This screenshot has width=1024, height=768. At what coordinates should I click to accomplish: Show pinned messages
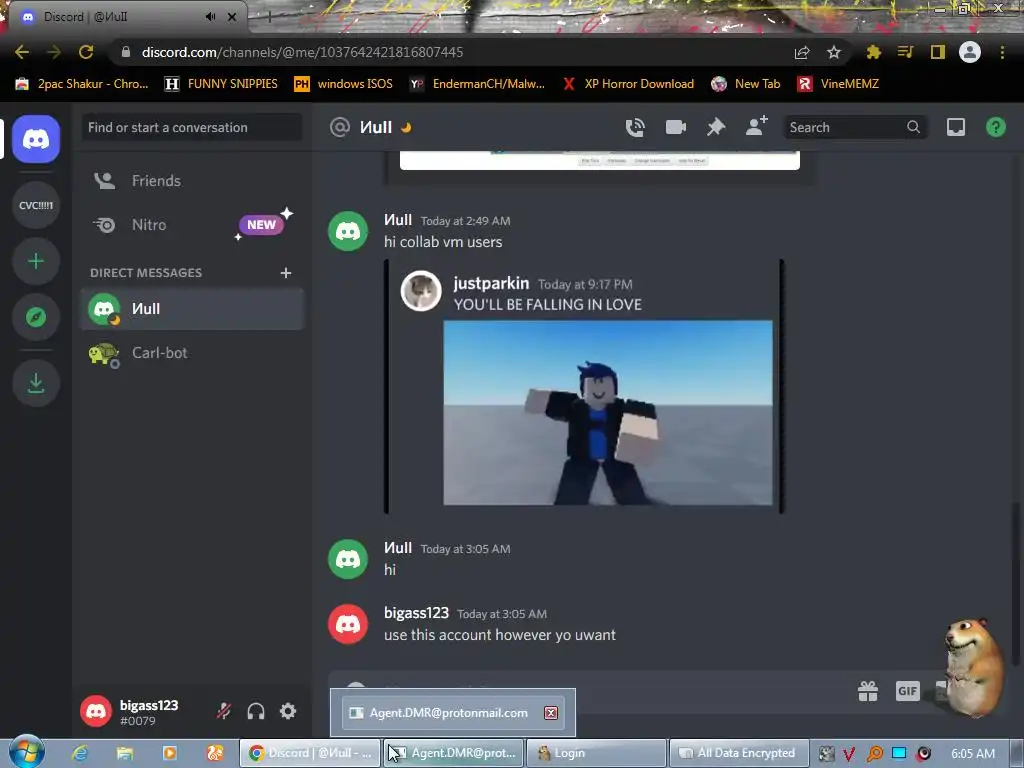[716, 127]
